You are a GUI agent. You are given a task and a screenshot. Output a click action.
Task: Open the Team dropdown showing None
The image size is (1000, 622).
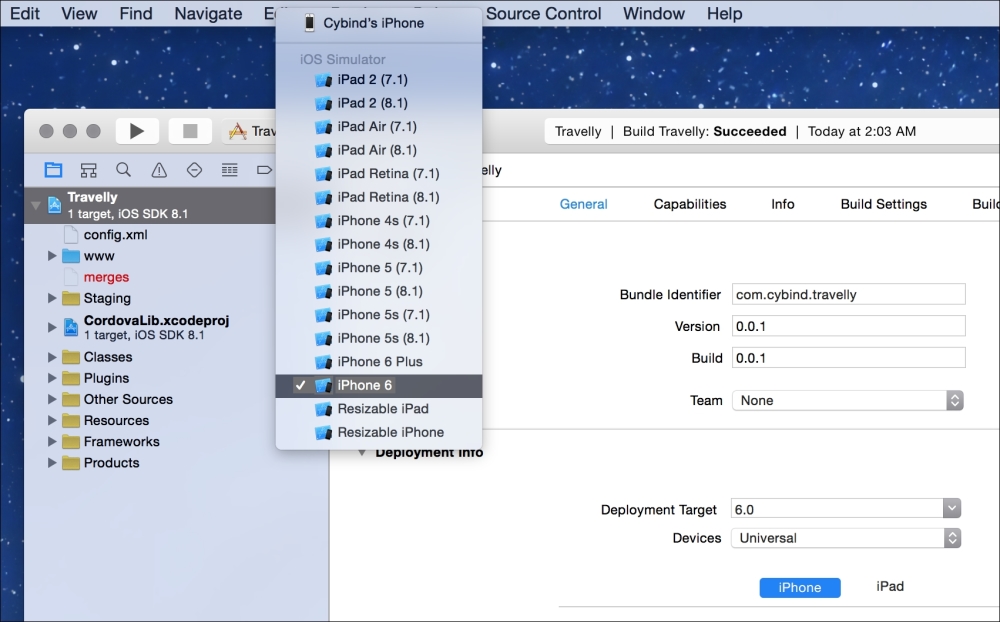846,400
